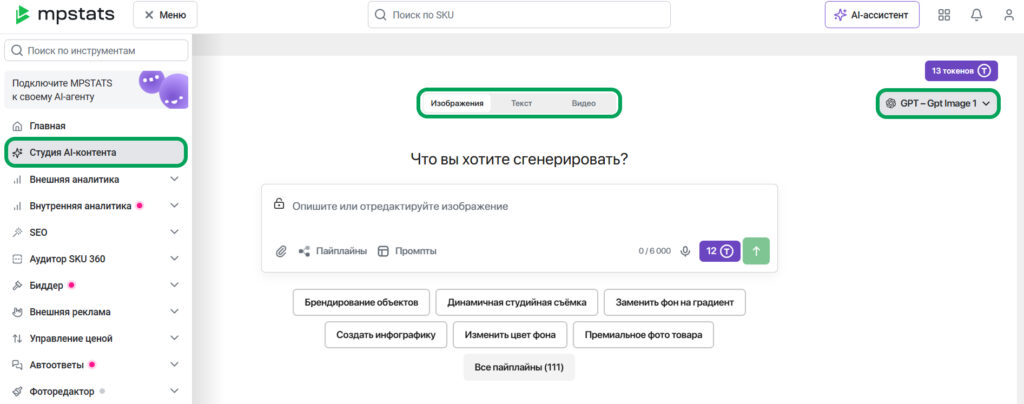The height and width of the screenshot is (404, 1024).
Task: Switch to the Видео tab
Action: pos(583,103)
